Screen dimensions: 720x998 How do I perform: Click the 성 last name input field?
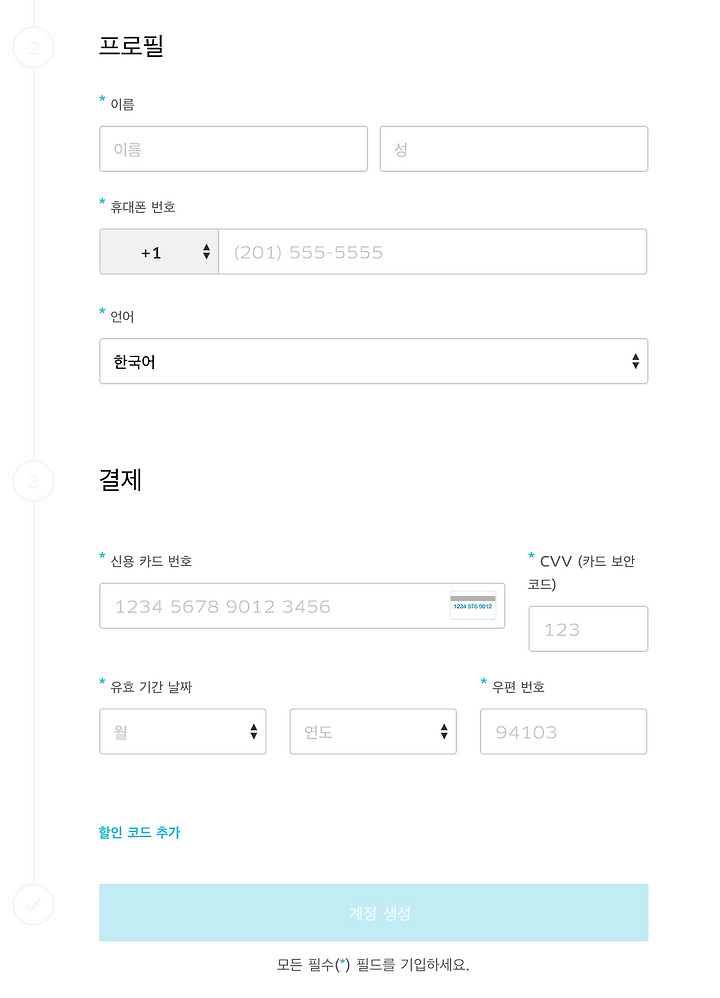click(514, 149)
